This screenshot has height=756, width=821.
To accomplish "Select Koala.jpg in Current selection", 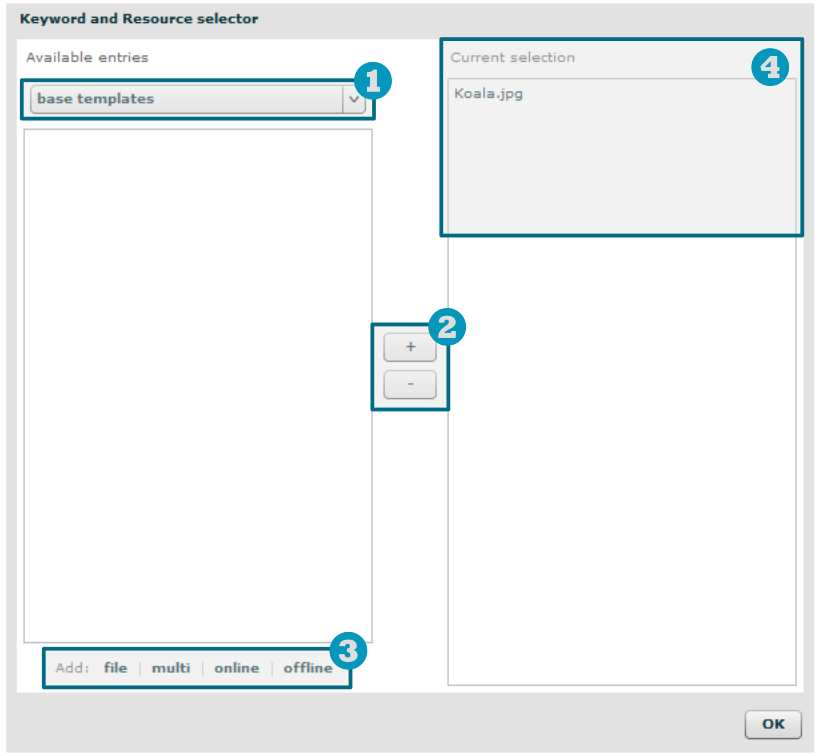I will tap(488, 94).
